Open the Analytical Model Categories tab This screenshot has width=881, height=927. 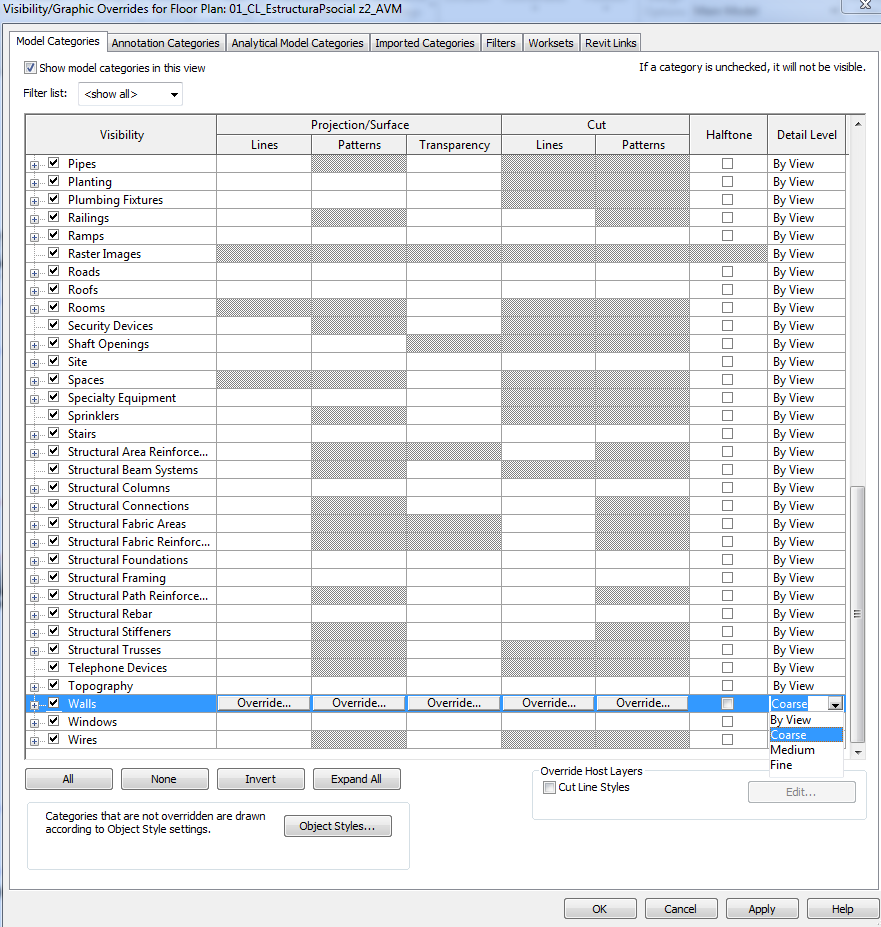pyautogui.click(x=297, y=43)
